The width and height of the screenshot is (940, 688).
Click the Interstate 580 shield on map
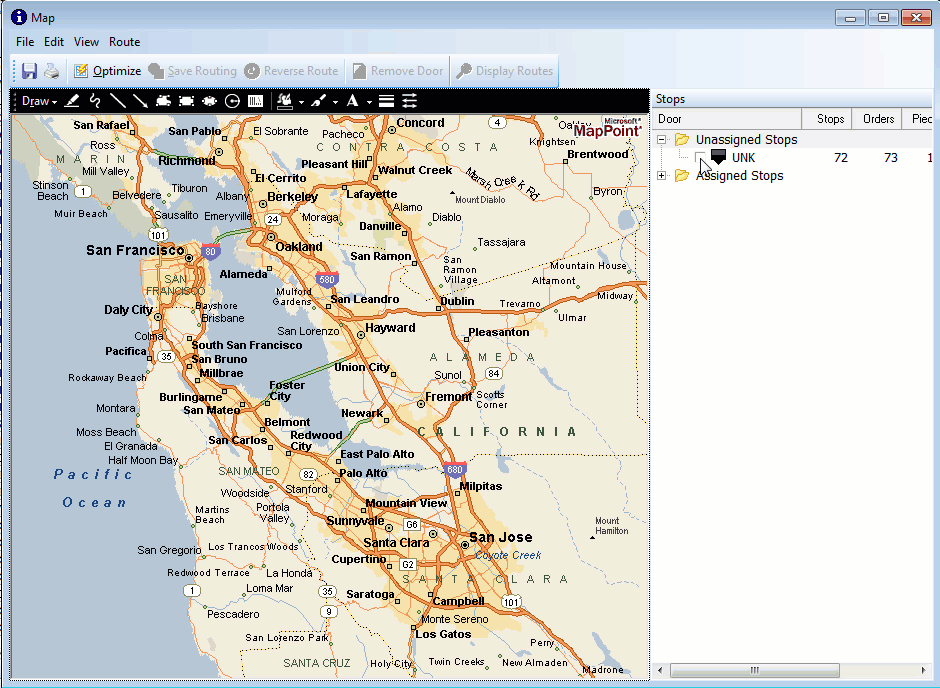pos(327,279)
